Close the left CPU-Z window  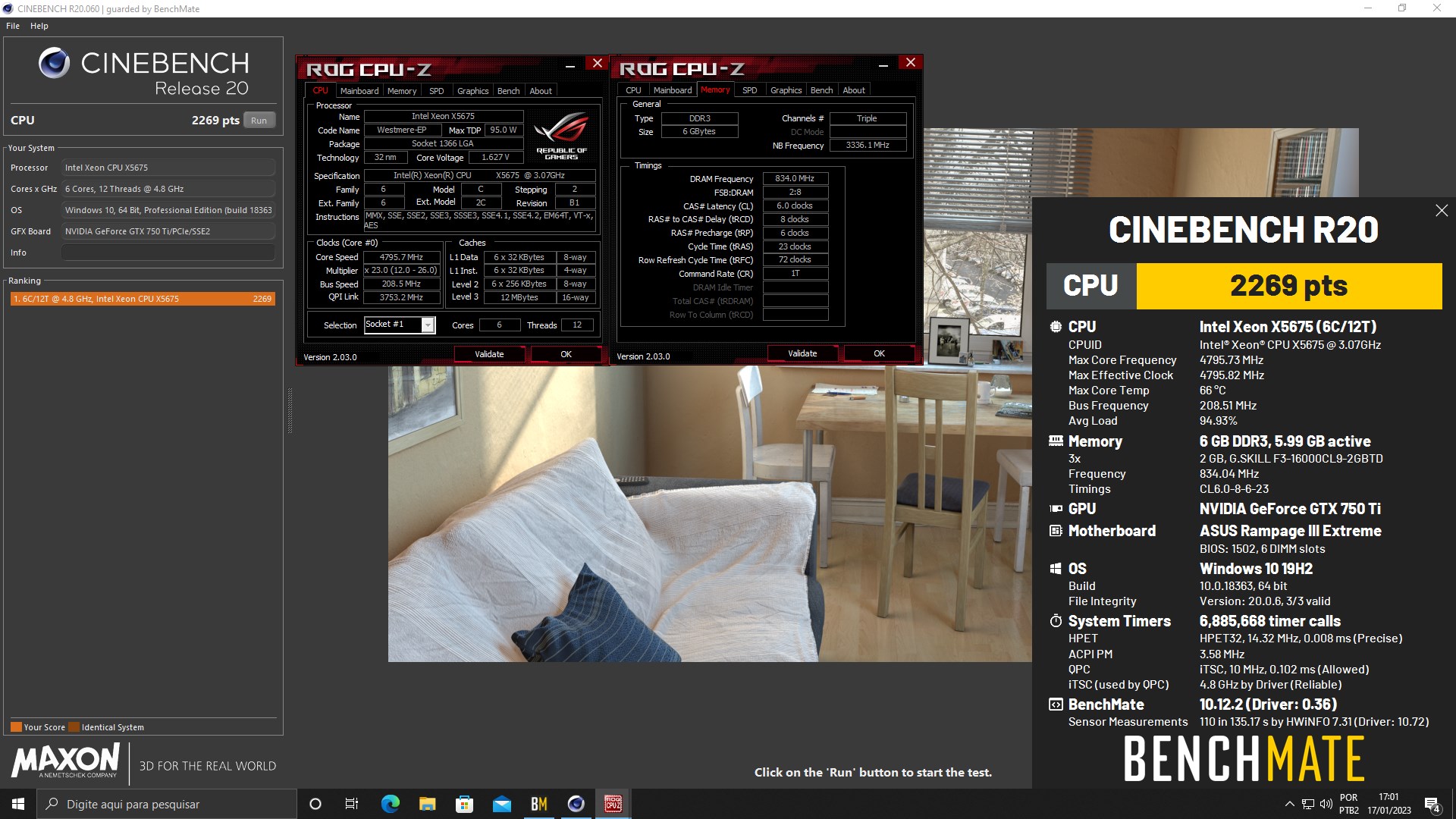[x=598, y=64]
